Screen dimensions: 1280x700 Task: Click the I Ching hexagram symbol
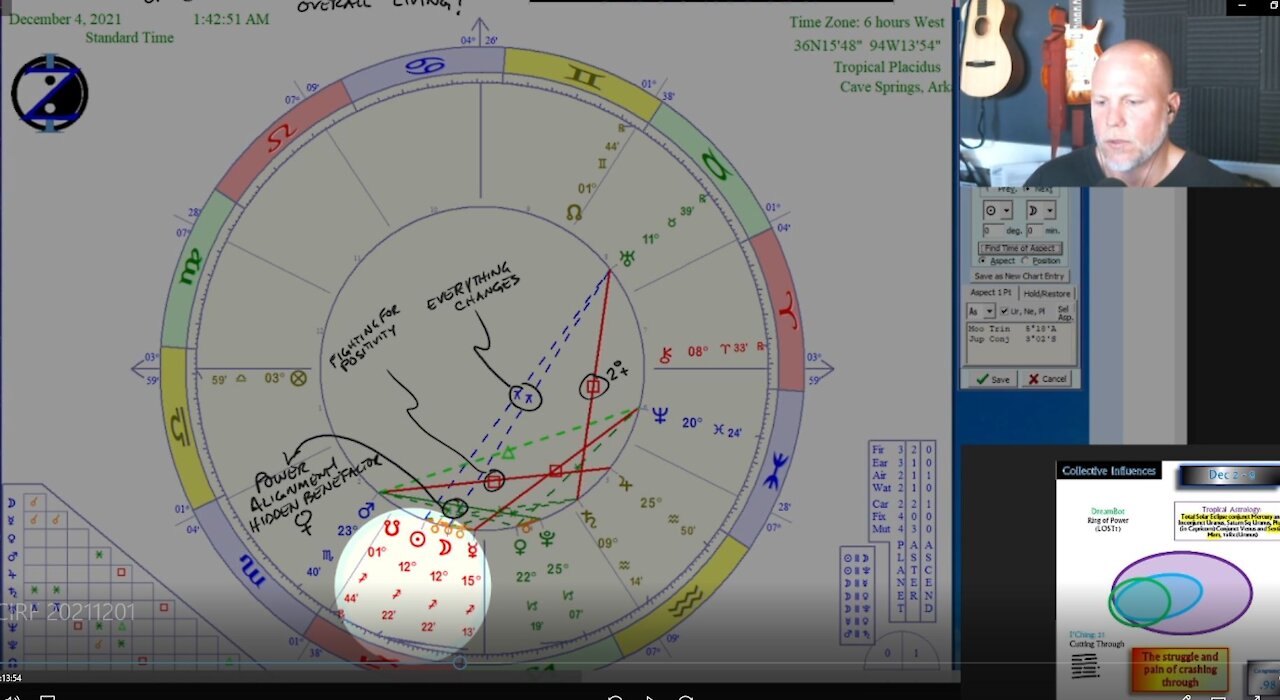(x=1084, y=666)
